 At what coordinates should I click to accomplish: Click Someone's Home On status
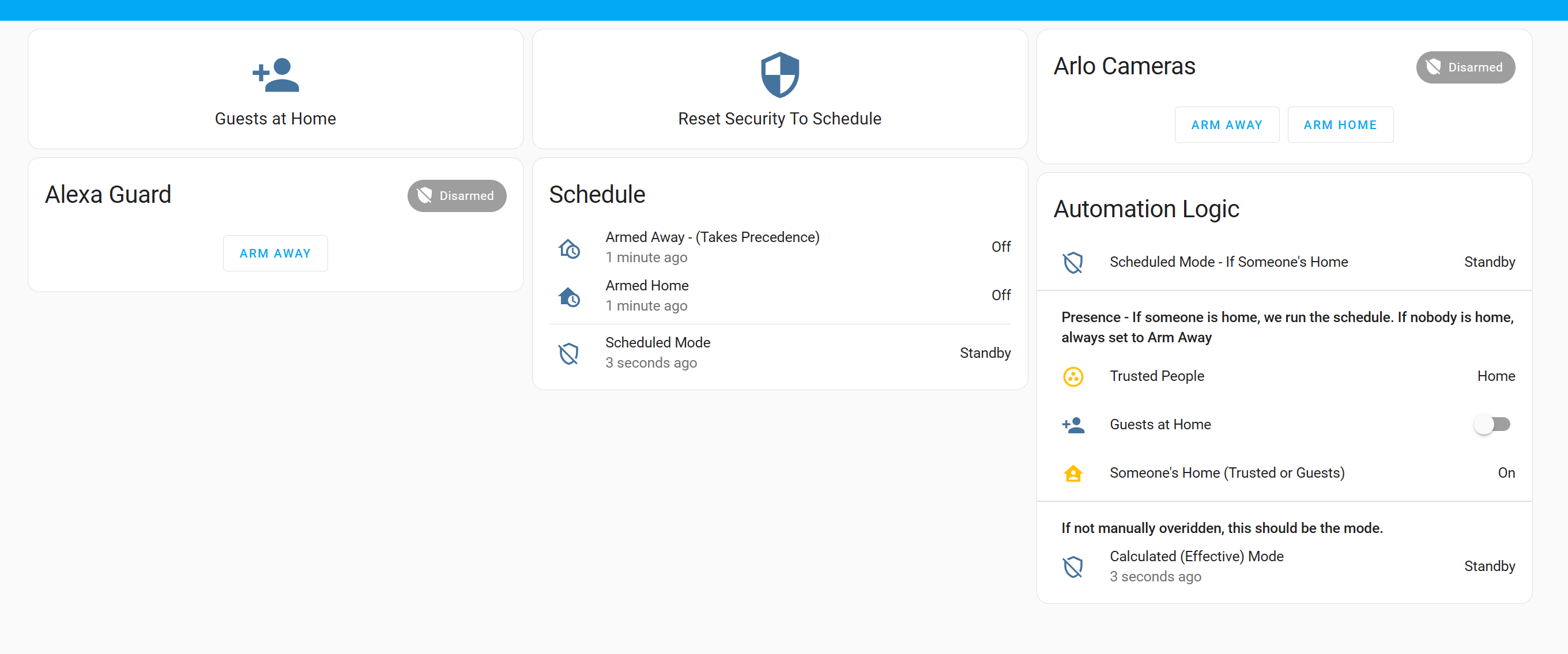tap(1506, 472)
